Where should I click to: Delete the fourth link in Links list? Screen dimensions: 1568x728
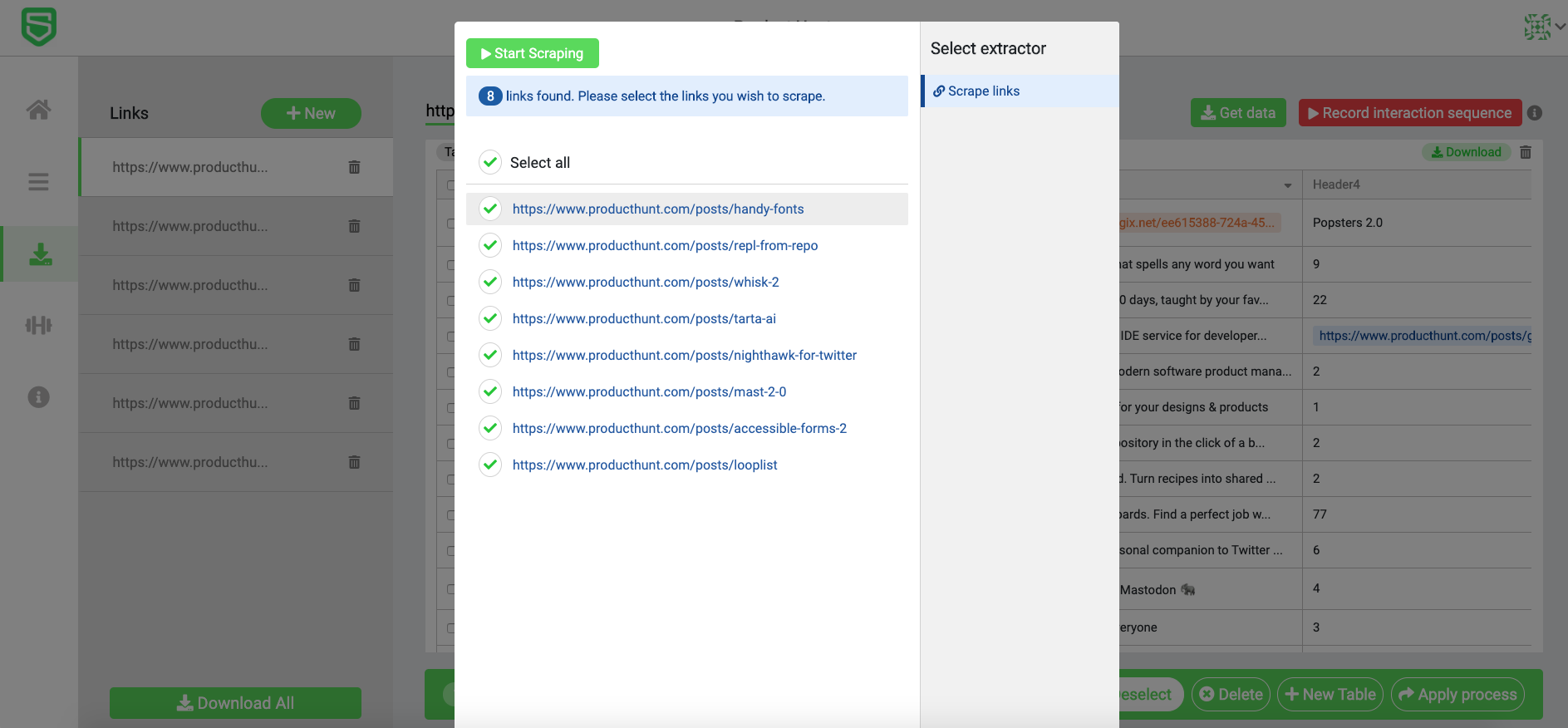point(354,344)
